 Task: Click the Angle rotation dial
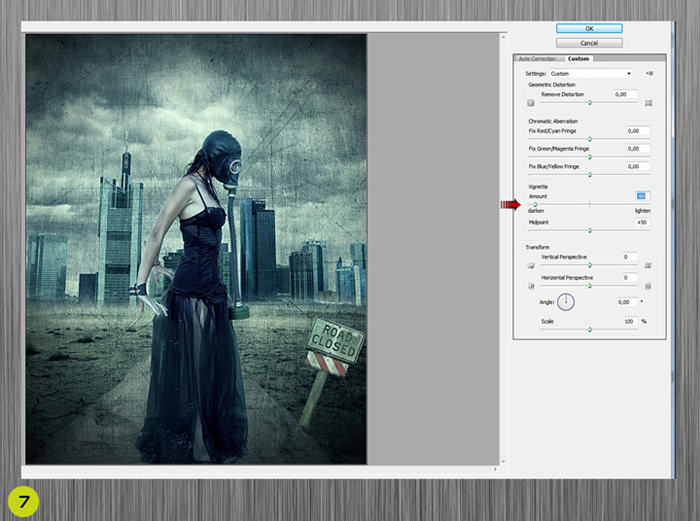click(x=566, y=301)
